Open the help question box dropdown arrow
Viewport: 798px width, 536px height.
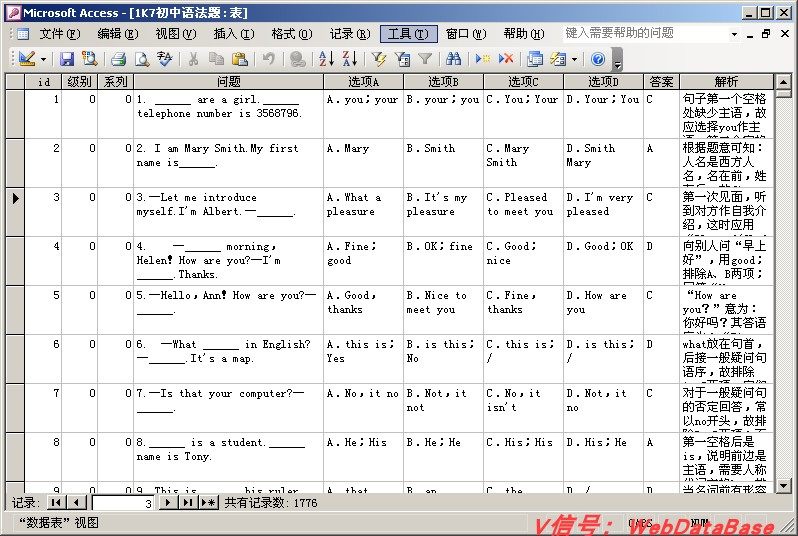(x=734, y=35)
